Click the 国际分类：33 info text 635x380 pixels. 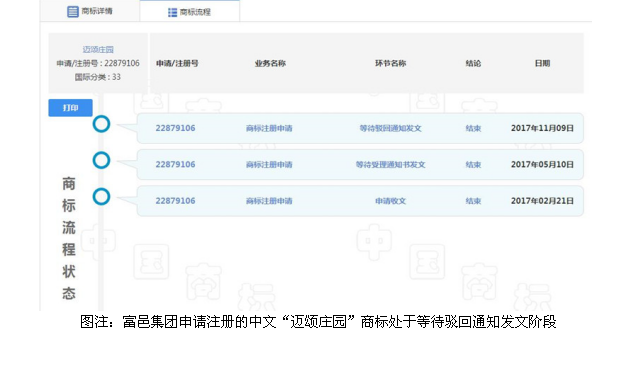click(98, 77)
